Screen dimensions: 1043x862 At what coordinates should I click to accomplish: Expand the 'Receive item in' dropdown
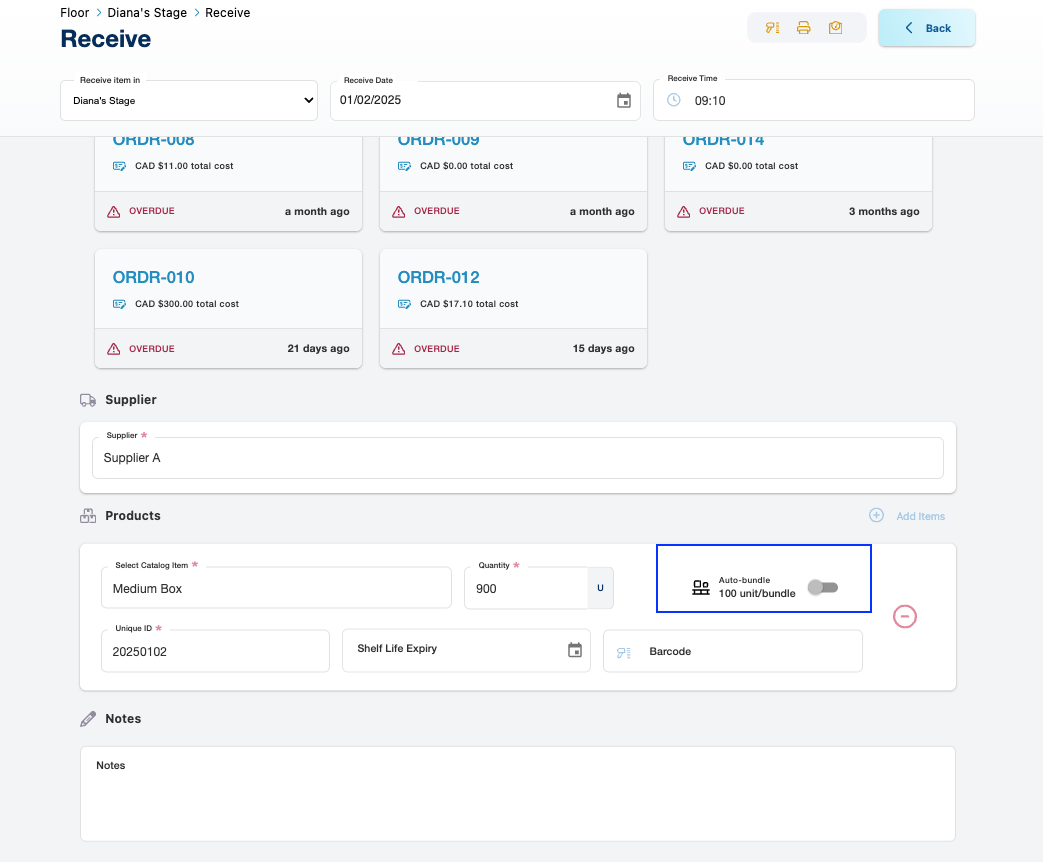click(189, 100)
